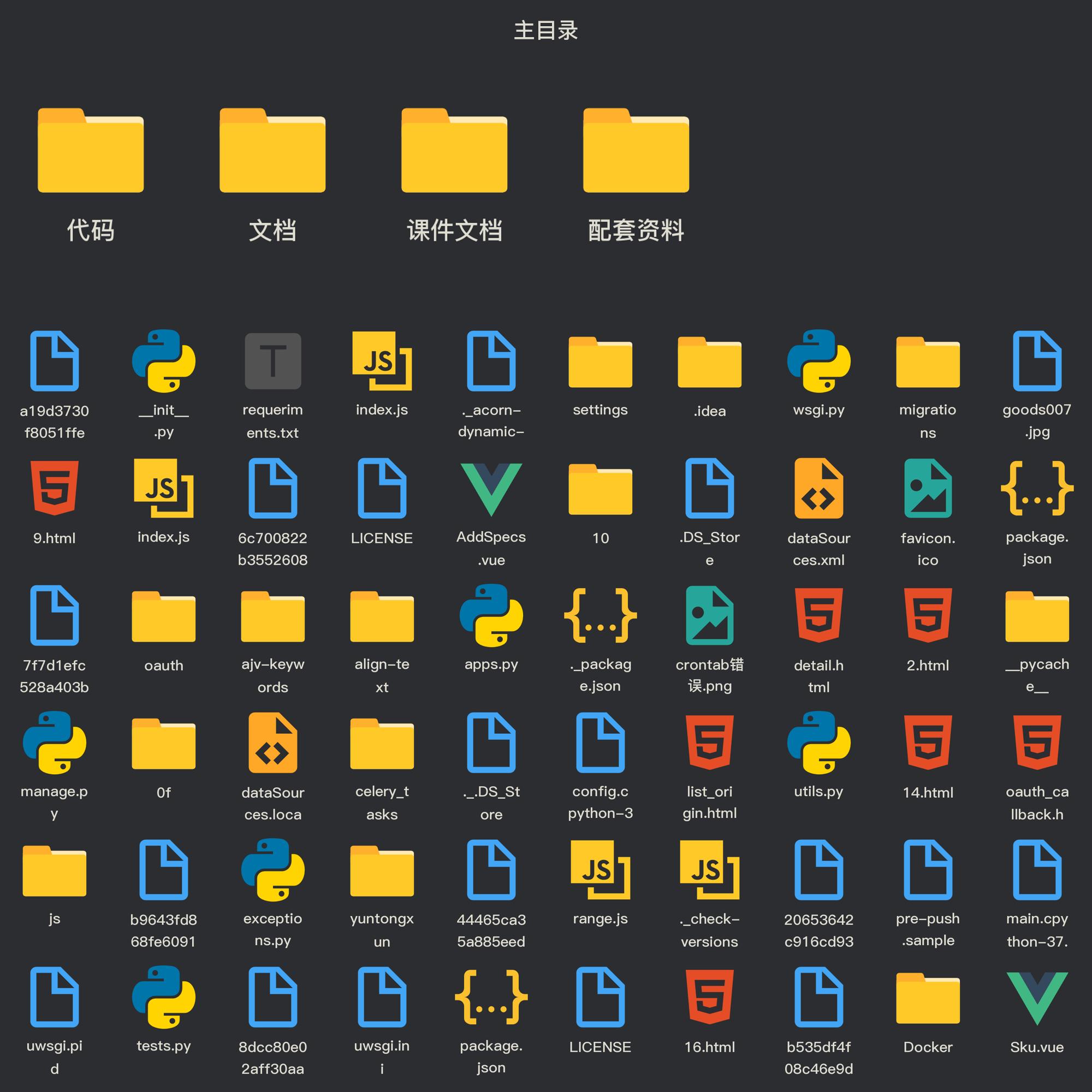
Task: Select the config.c python-3 file icon
Action: coord(600,743)
